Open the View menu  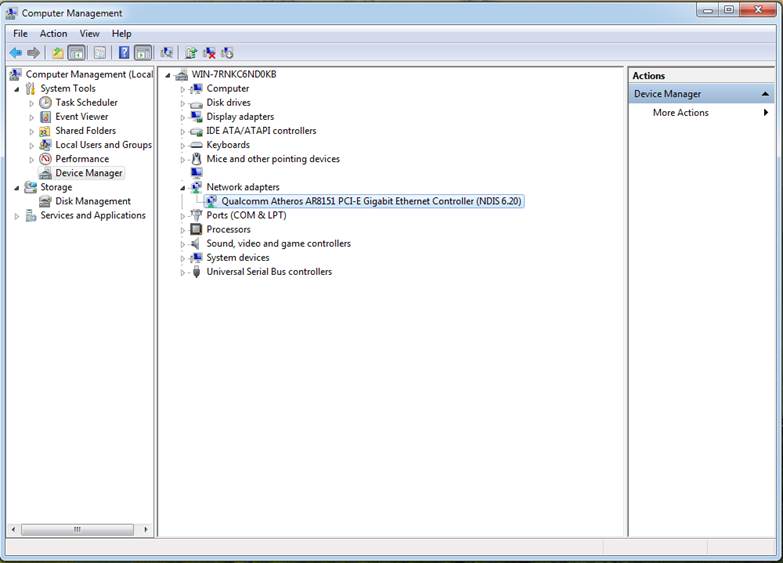tap(89, 33)
